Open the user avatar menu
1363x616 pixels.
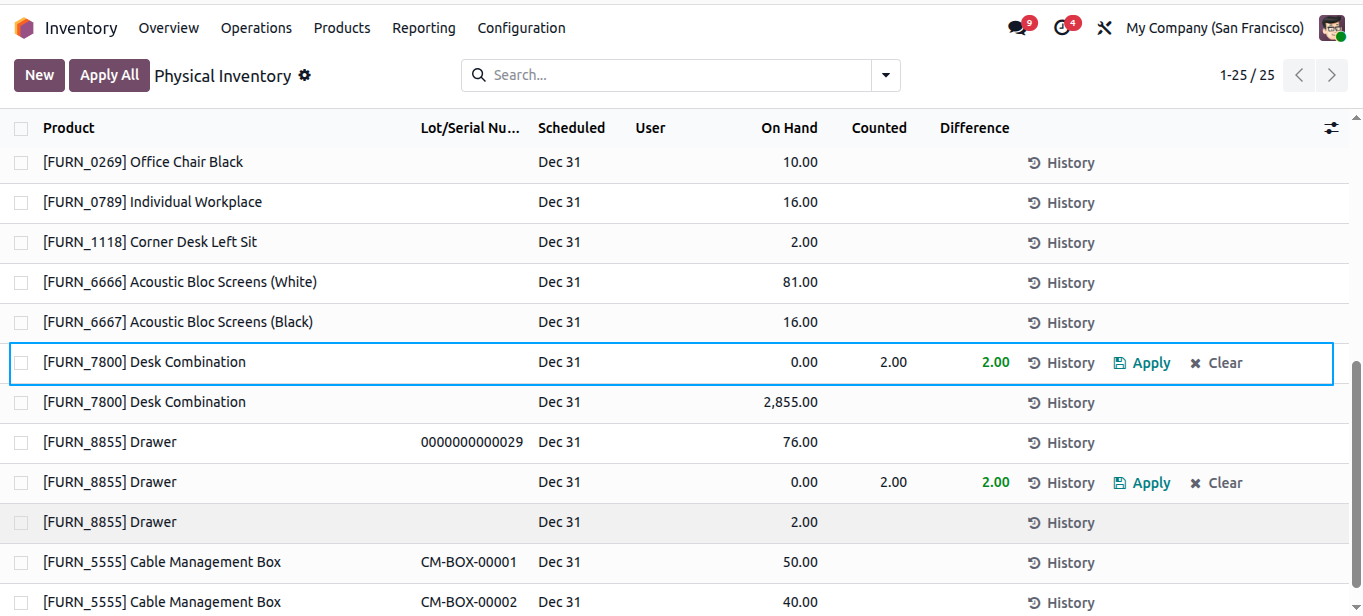1332,28
